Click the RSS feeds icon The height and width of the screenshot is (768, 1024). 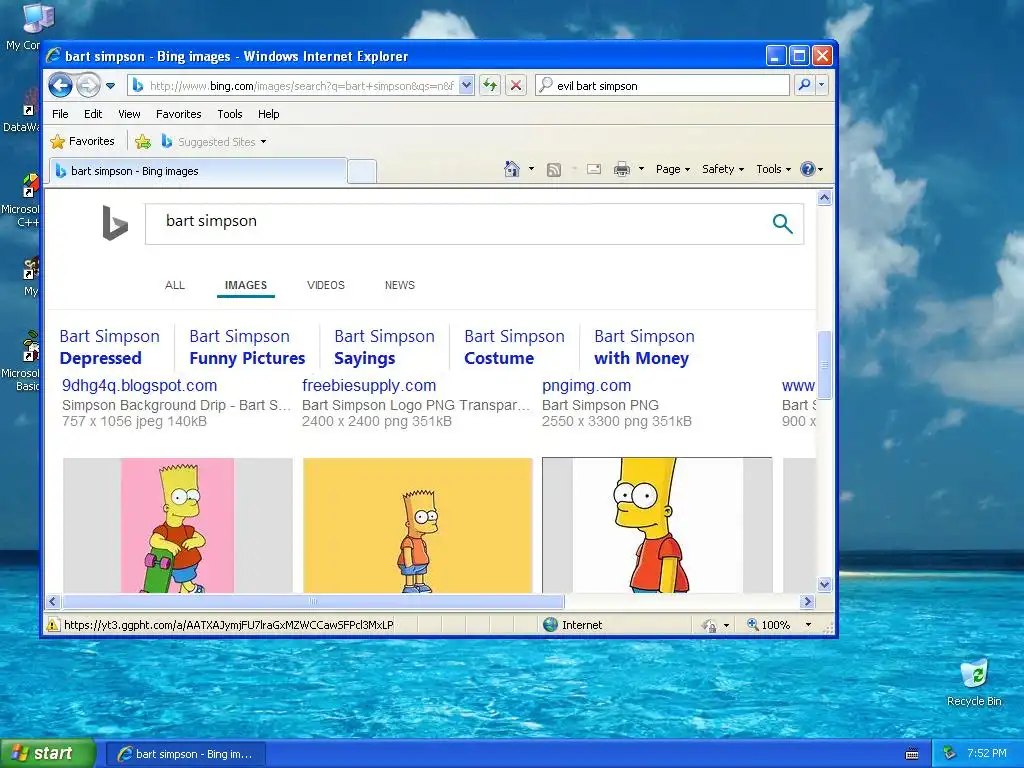[x=554, y=170]
